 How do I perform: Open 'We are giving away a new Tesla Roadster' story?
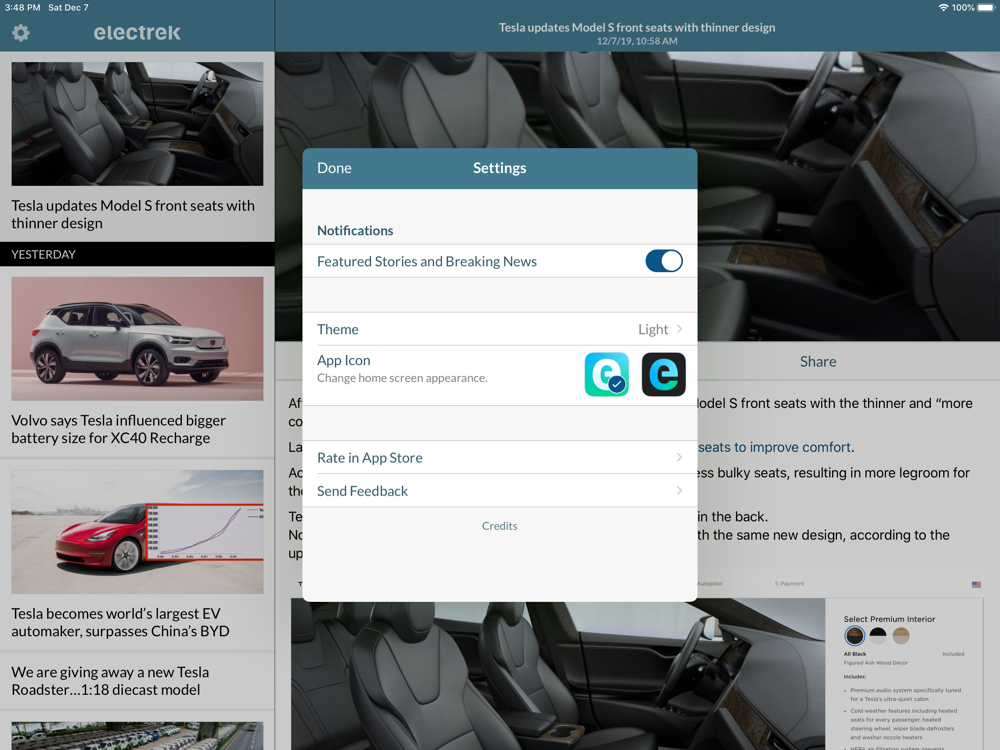[x=110, y=680]
